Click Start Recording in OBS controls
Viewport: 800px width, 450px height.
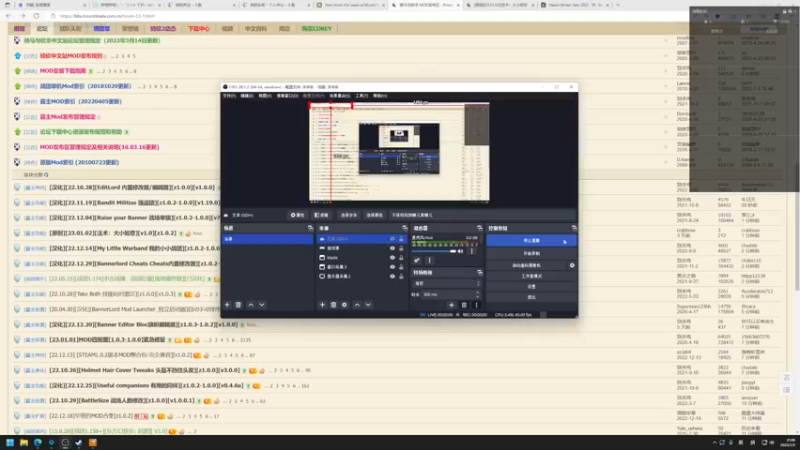tap(531, 253)
